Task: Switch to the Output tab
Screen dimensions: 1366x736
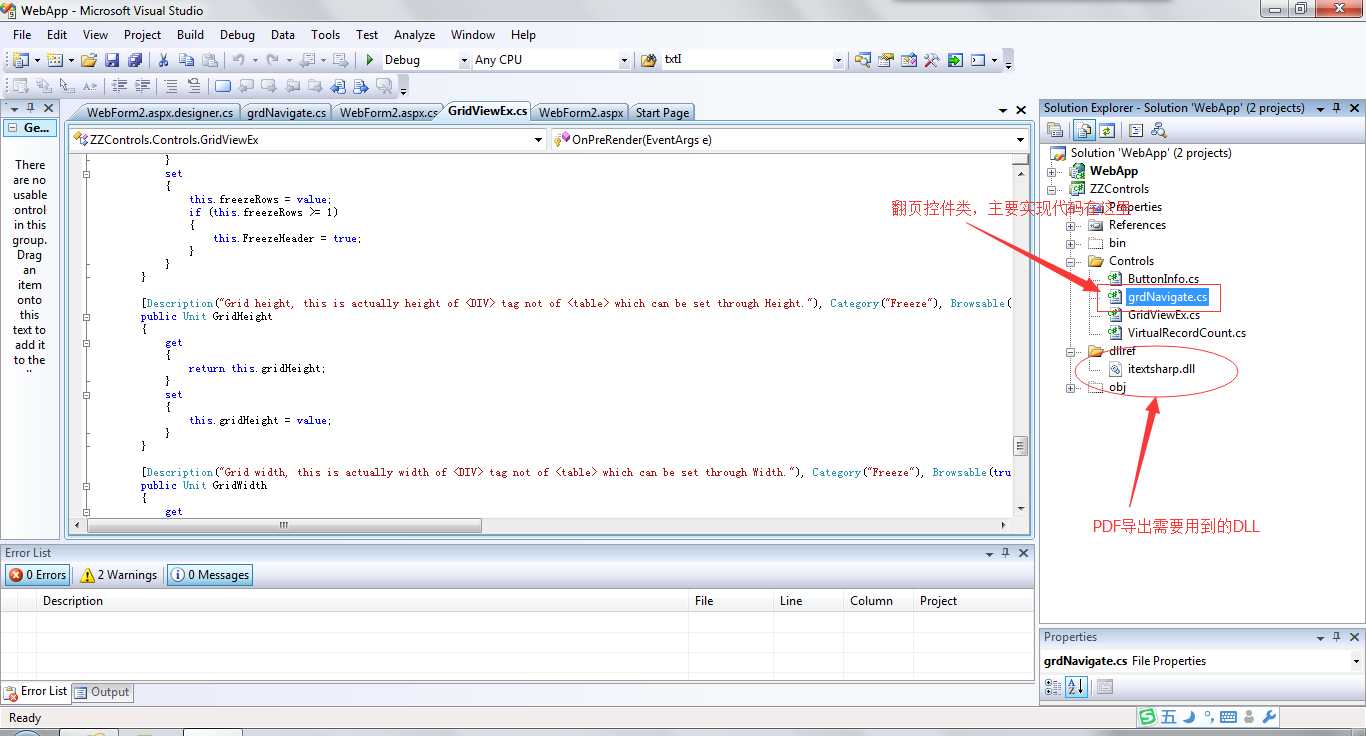Action: [103, 692]
